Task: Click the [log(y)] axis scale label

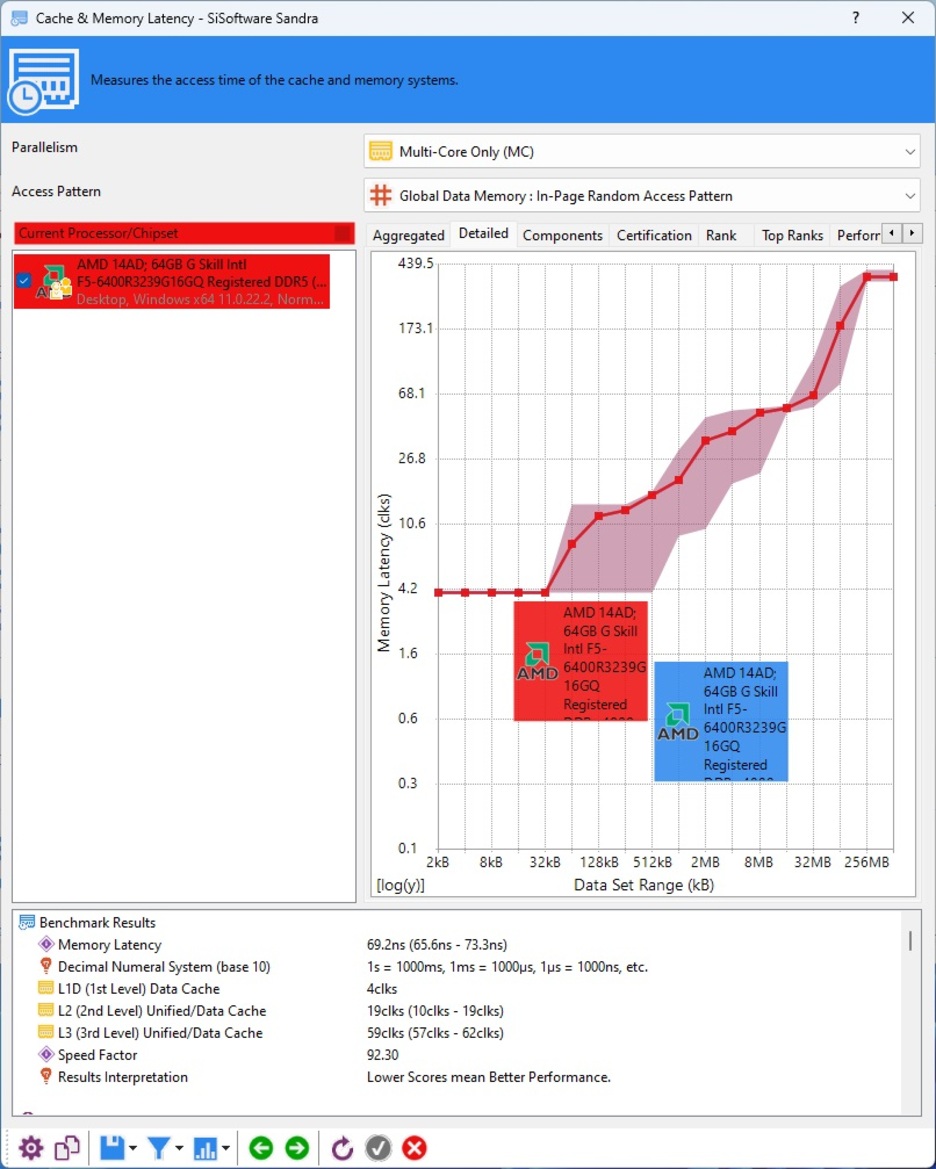Action: [401, 885]
